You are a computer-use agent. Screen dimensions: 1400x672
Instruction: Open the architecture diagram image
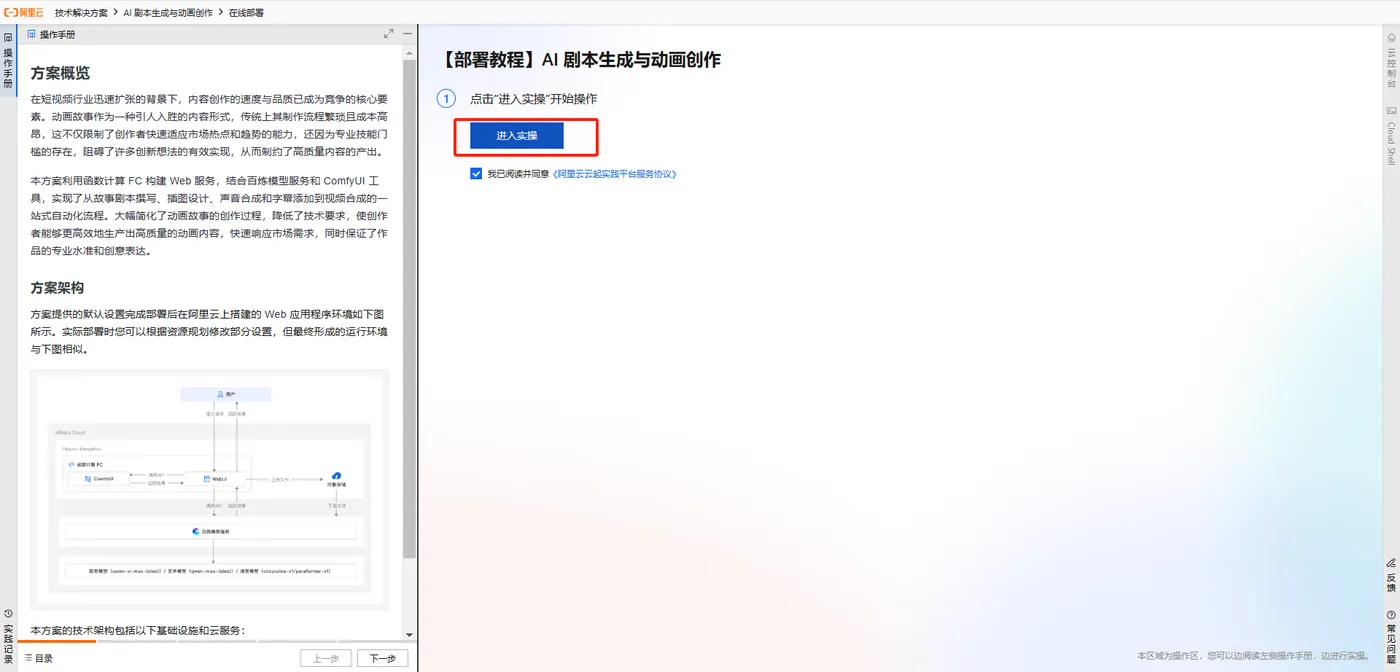[209, 489]
